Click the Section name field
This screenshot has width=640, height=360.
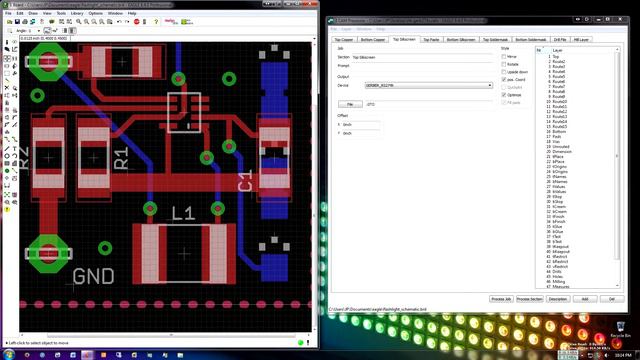(x=422, y=58)
